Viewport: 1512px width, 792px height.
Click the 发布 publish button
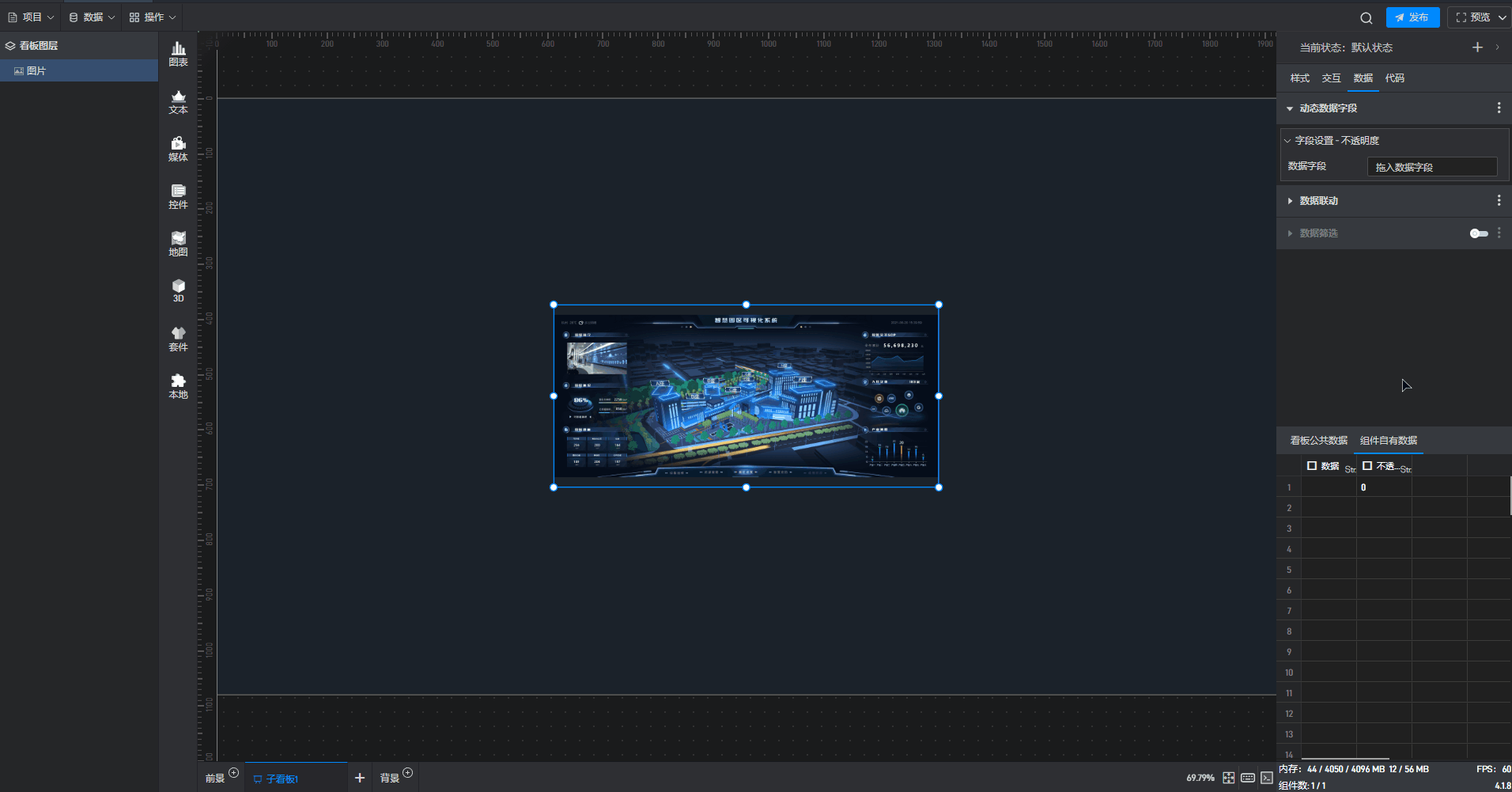coord(1412,17)
